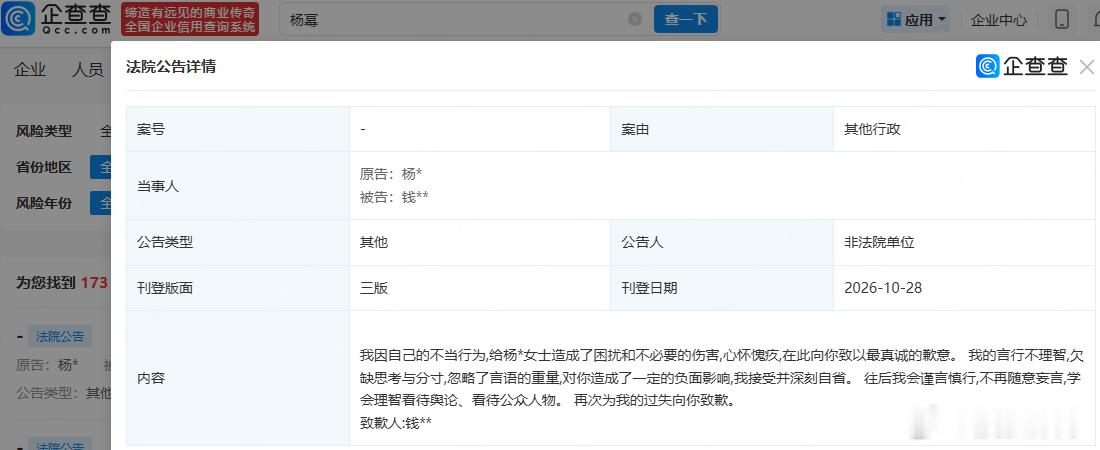Select the 内容 label cell
The width and height of the screenshot is (1100, 450).
click(x=238, y=378)
